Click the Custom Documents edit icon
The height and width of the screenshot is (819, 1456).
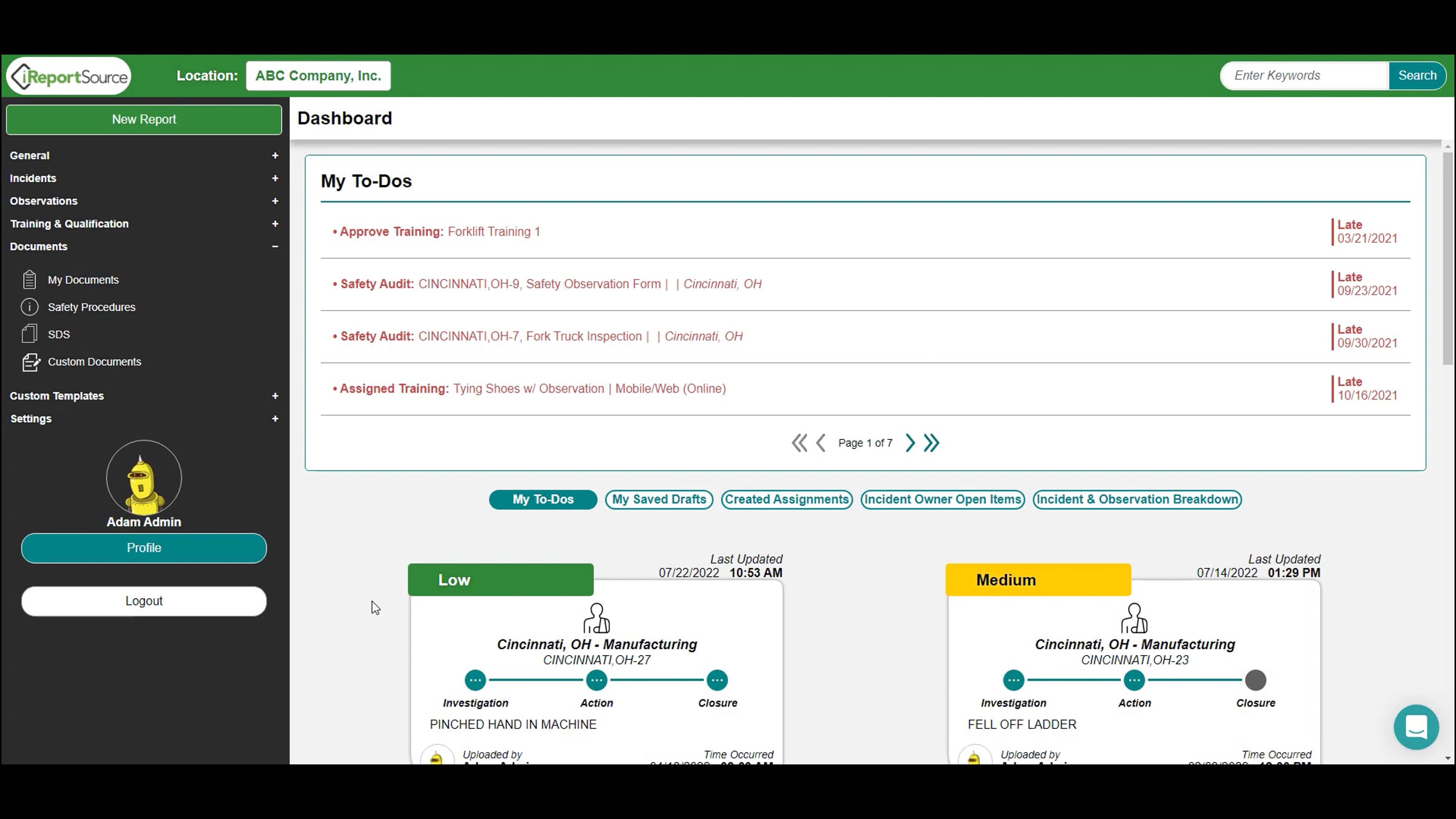[x=30, y=362]
